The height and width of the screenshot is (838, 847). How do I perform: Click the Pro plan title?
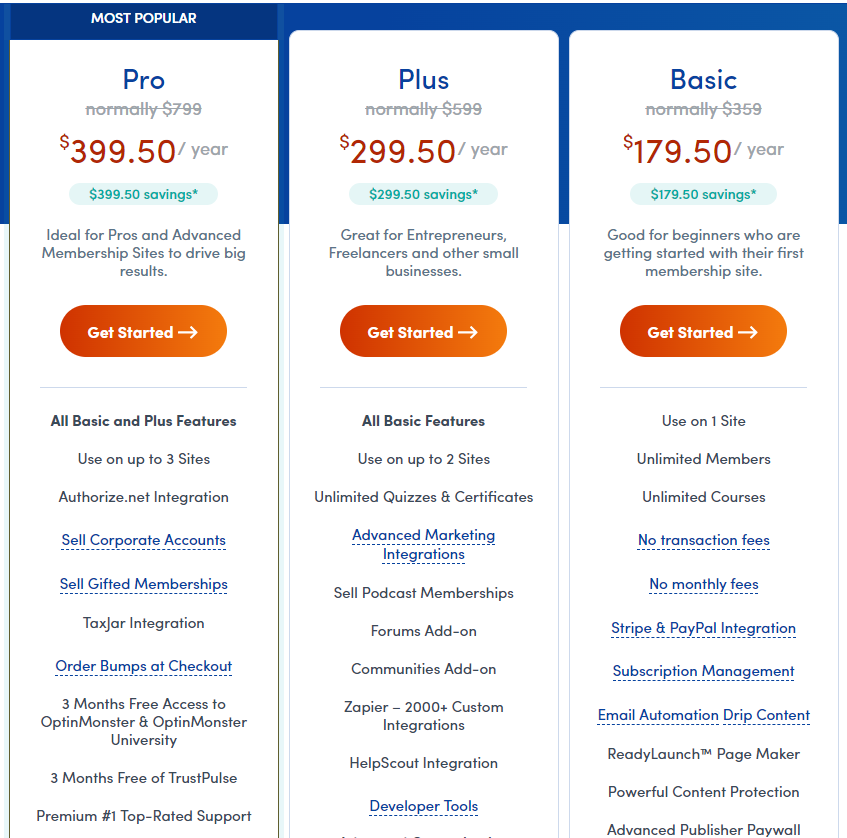(x=144, y=79)
